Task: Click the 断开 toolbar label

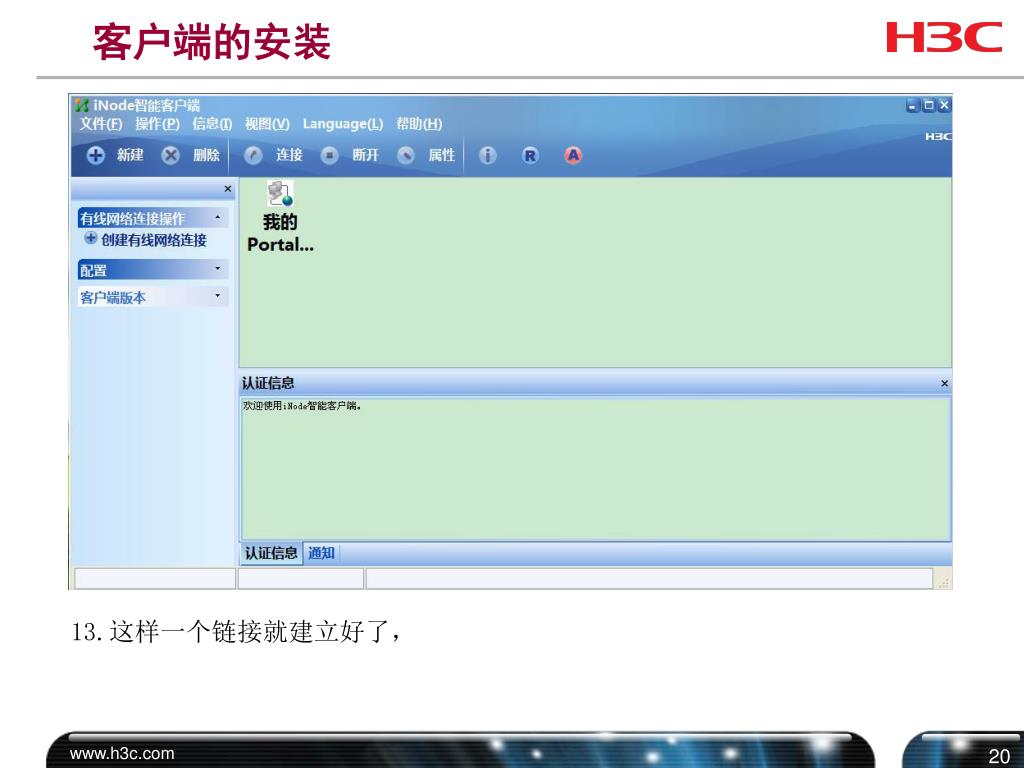Action: pyautogui.click(x=366, y=155)
